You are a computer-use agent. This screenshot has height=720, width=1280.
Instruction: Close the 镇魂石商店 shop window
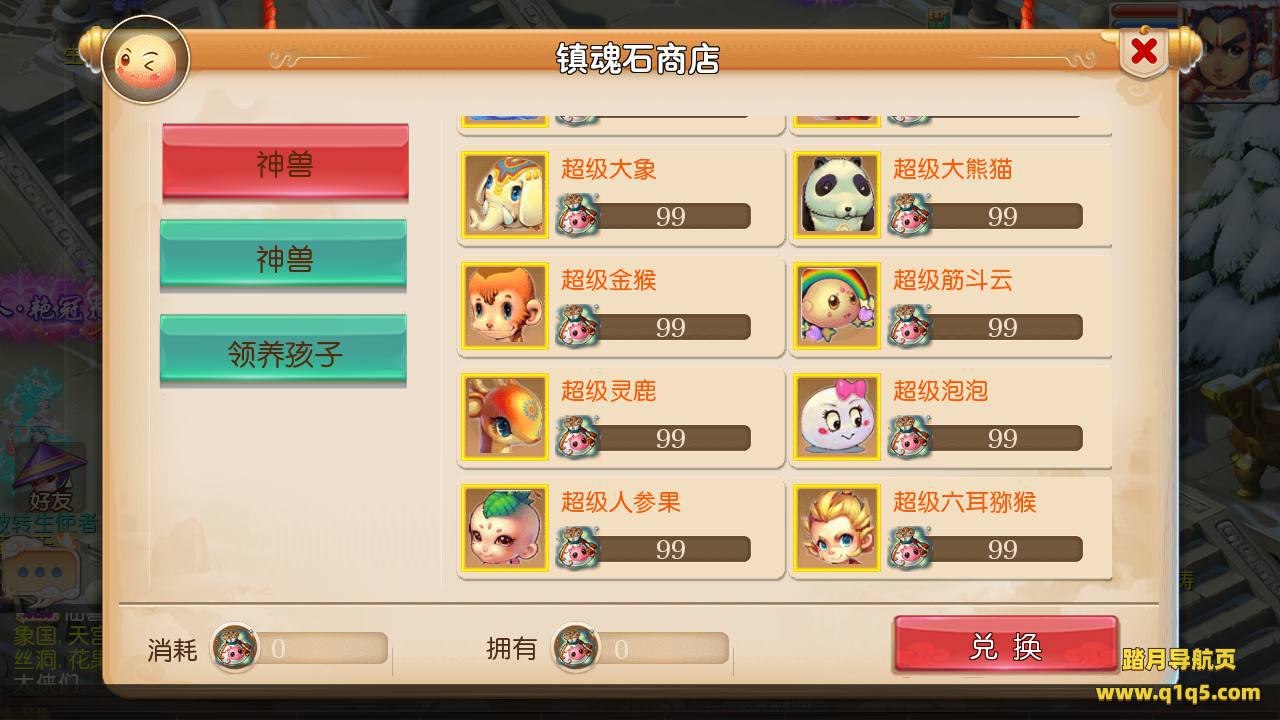1144,51
